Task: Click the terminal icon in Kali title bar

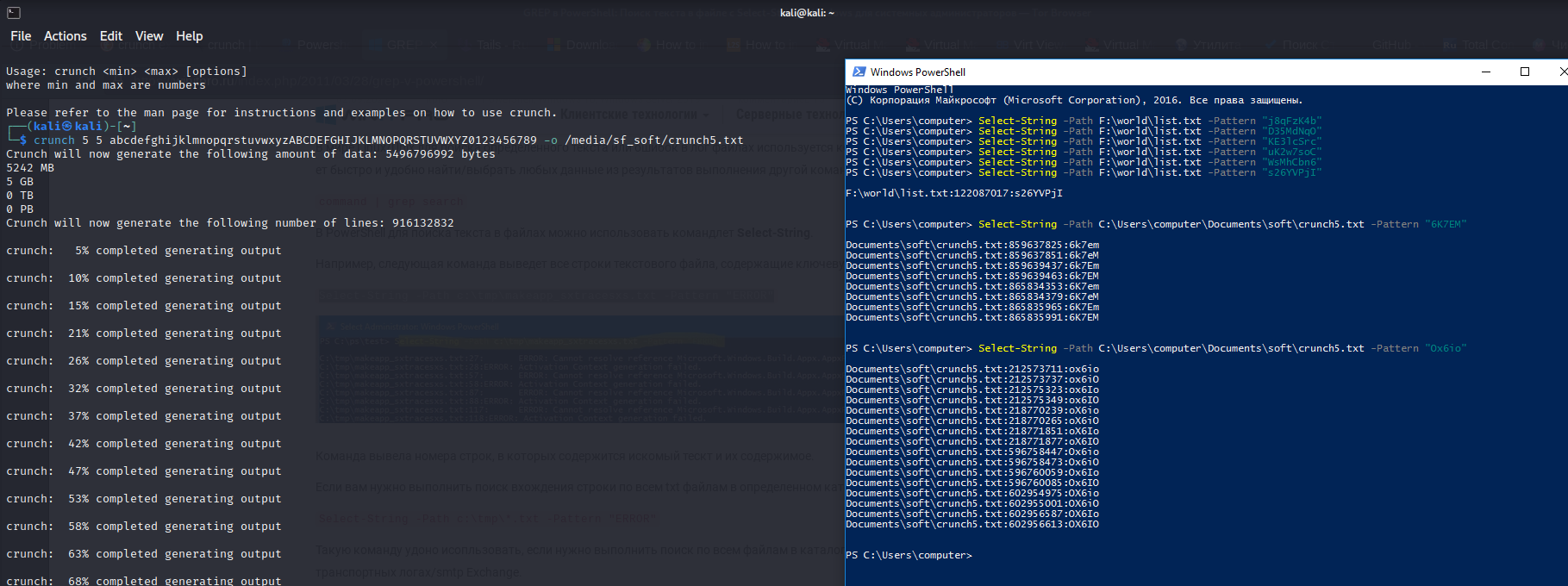Action: click(x=13, y=13)
